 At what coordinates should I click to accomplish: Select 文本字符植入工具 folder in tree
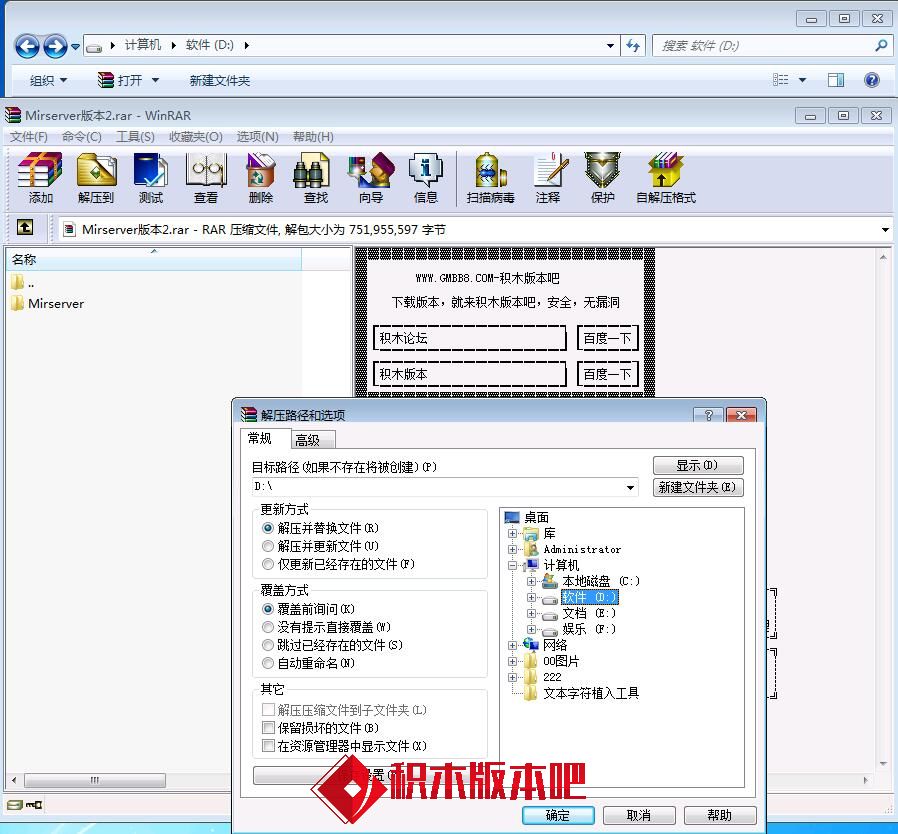coord(590,693)
